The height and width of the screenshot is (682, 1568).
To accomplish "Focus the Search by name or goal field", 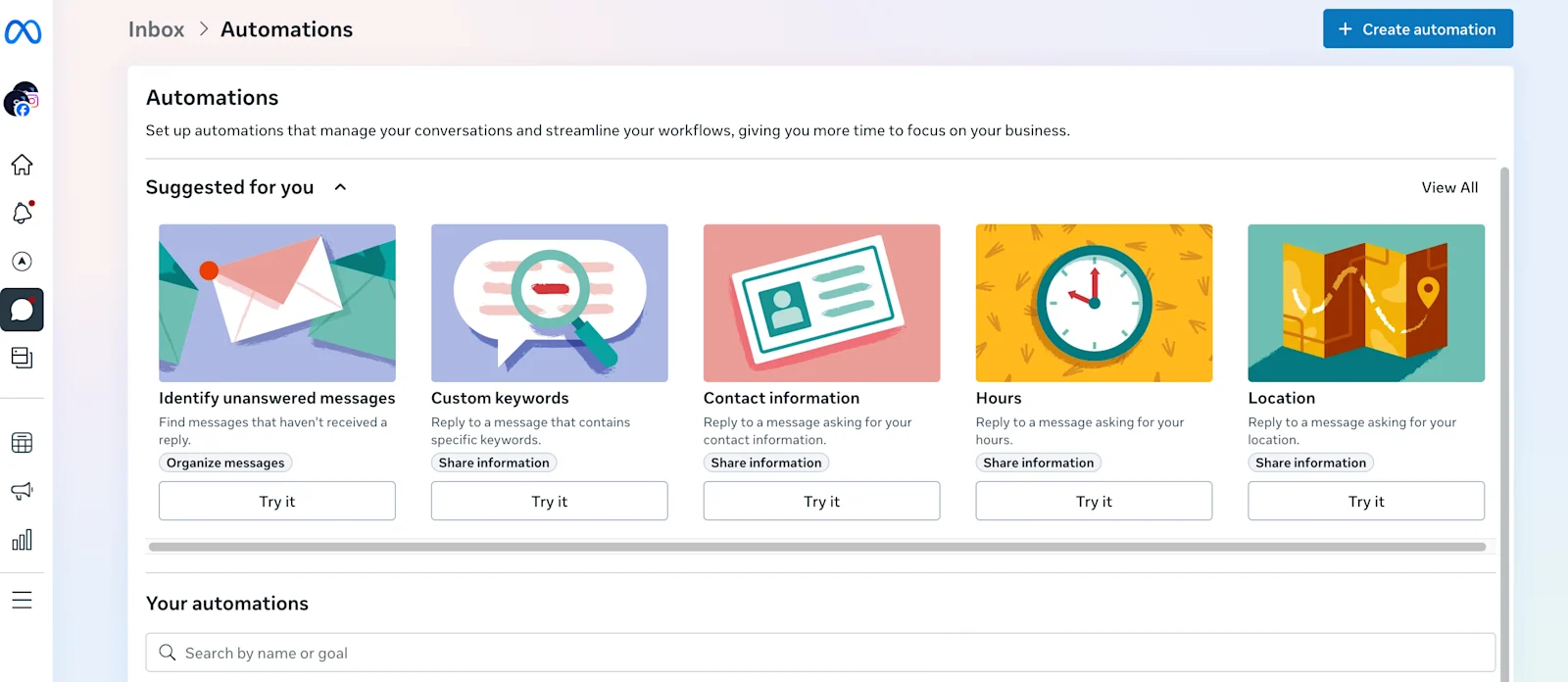I will (x=820, y=653).
